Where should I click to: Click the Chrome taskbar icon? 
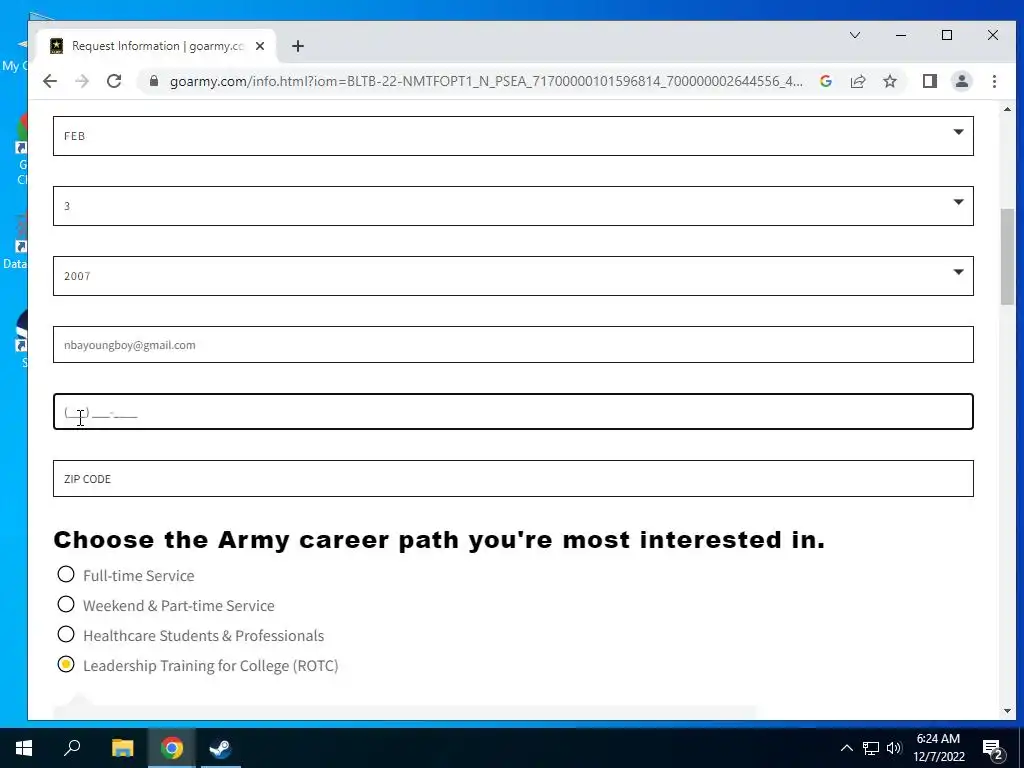pos(172,748)
